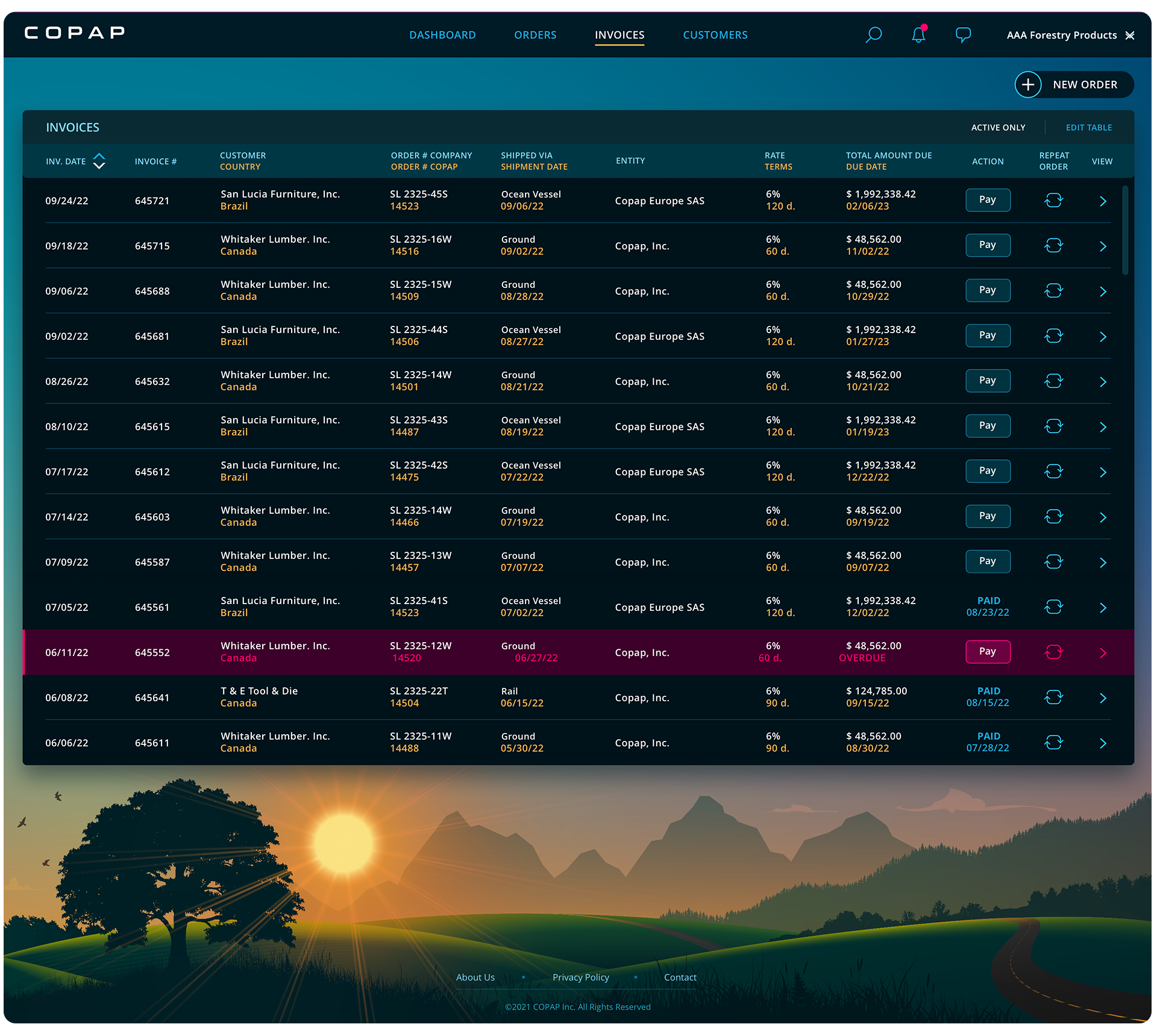Go to the Dashboard tab

(442, 35)
